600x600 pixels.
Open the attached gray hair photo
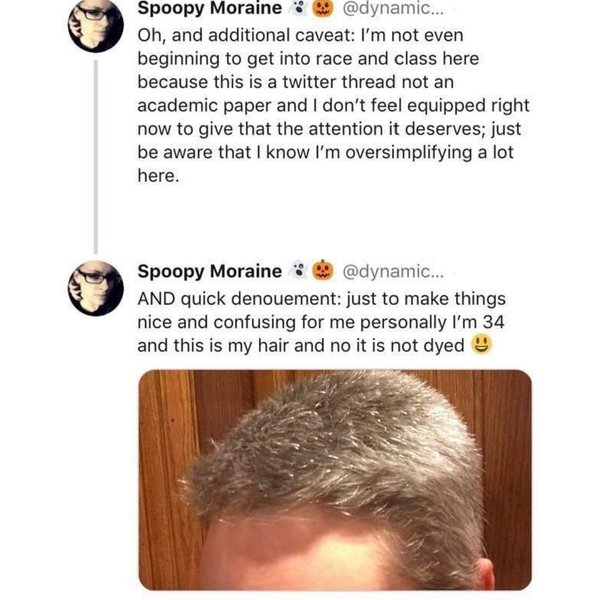[335, 479]
